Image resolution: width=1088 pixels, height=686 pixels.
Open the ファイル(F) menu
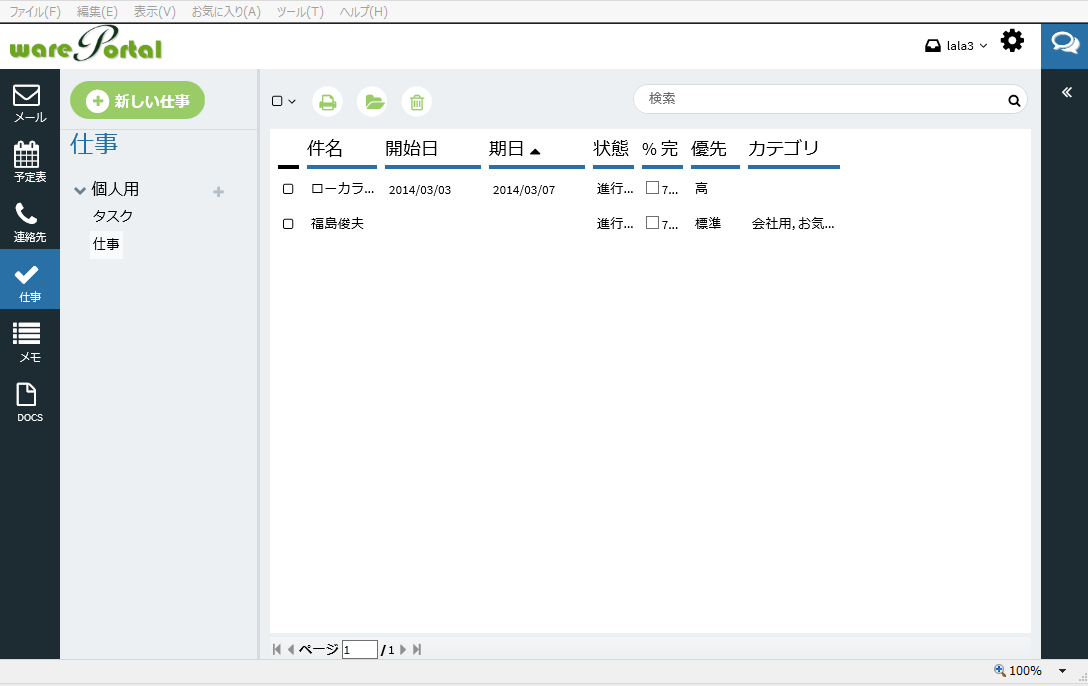[x=34, y=11]
